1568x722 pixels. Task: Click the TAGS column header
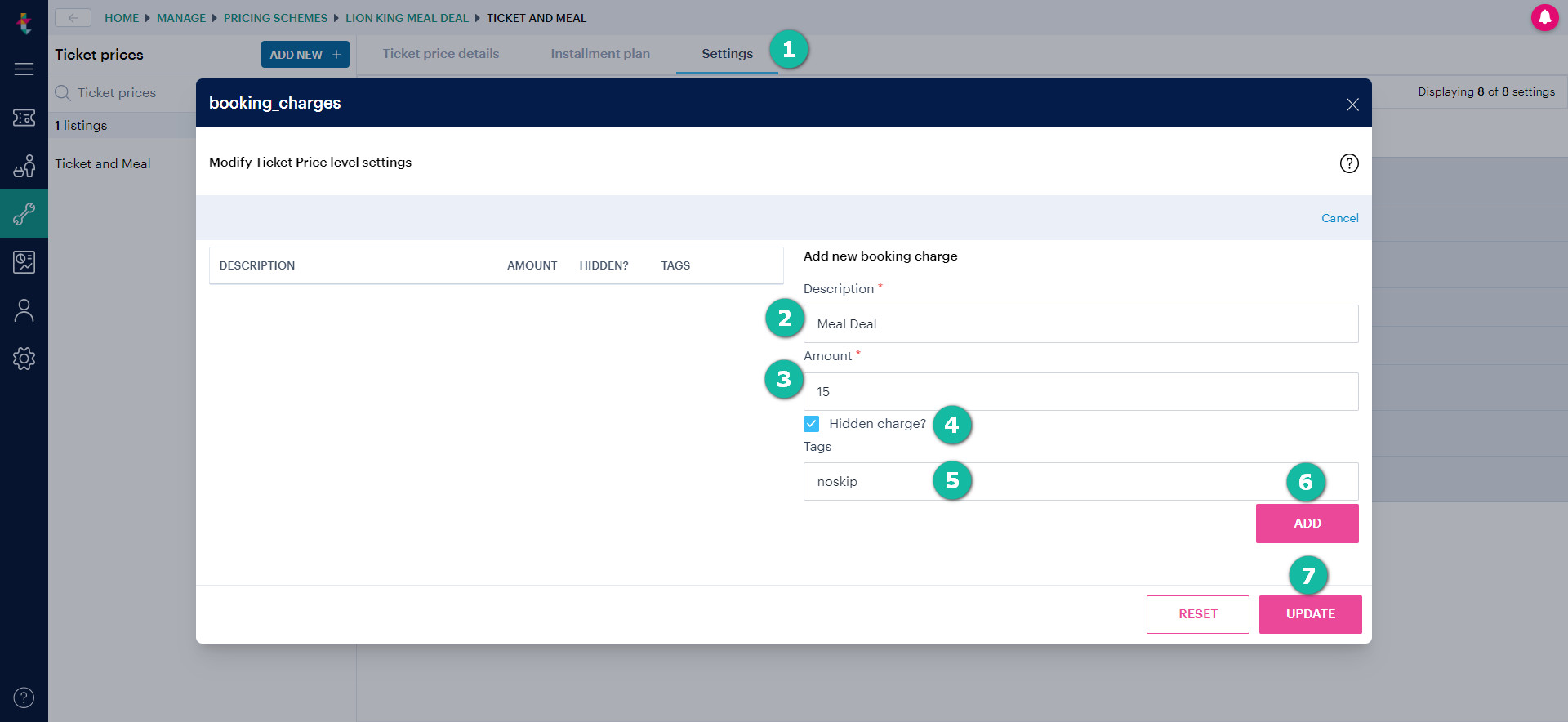click(675, 266)
